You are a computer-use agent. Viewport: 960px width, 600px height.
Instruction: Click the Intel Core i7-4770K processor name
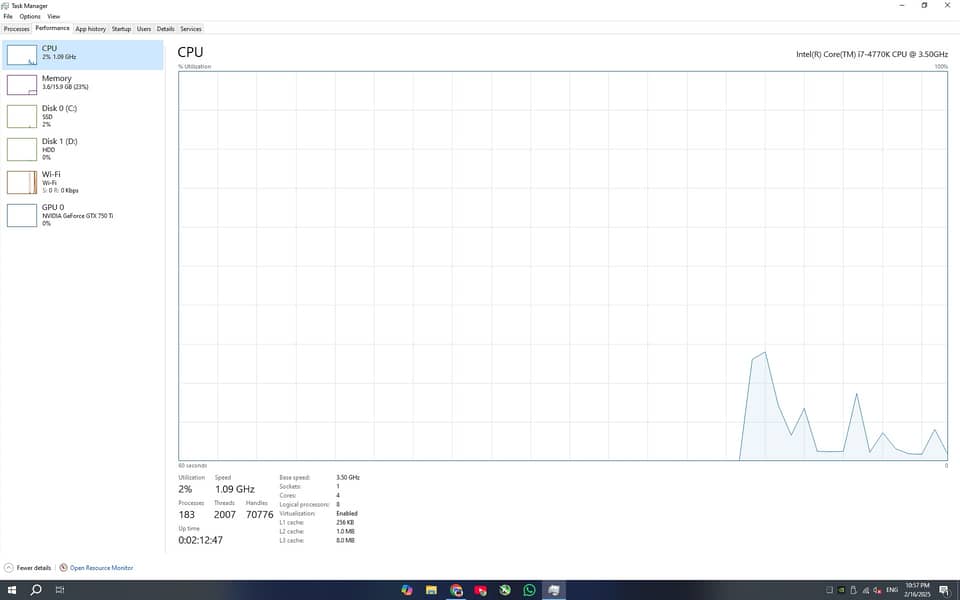pyautogui.click(x=872, y=54)
